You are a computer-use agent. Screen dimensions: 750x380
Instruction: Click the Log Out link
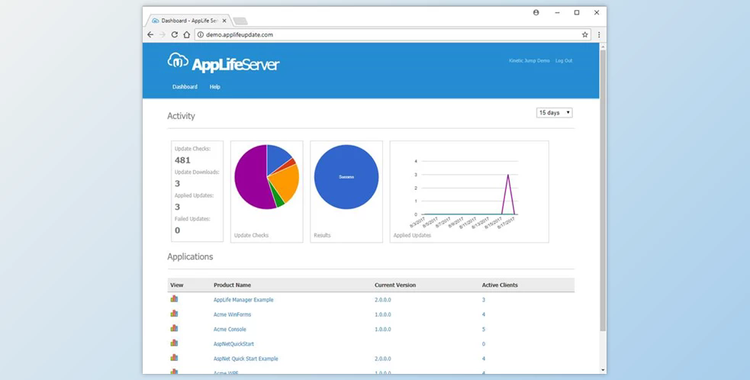click(x=563, y=61)
